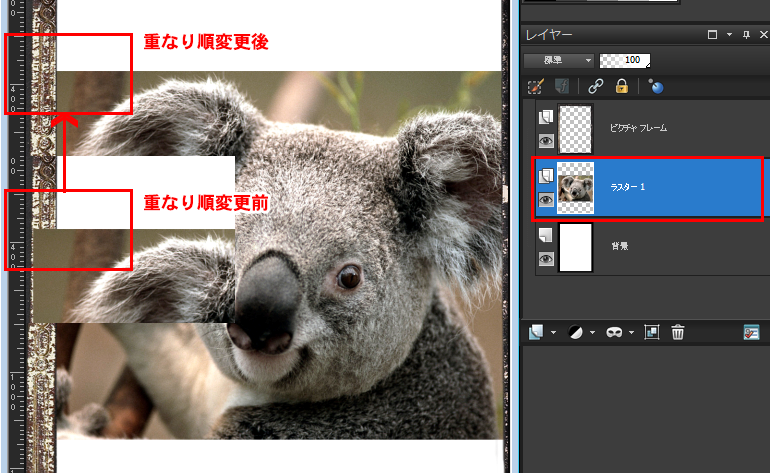Click layer type icon of 背景 layer
The width and height of the screenshot is (770, 473).
[x=546, y=235]
